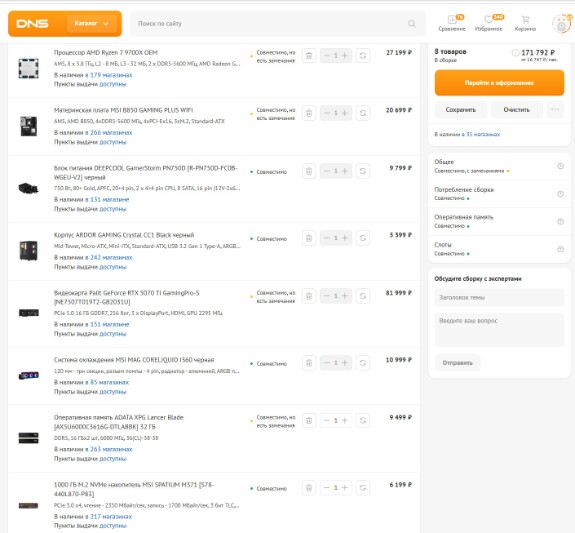The image size is (575, 533).
Task: Open the Palit GeForce RTX 5070 Ti thumbnail
Action: click(29, 313)
